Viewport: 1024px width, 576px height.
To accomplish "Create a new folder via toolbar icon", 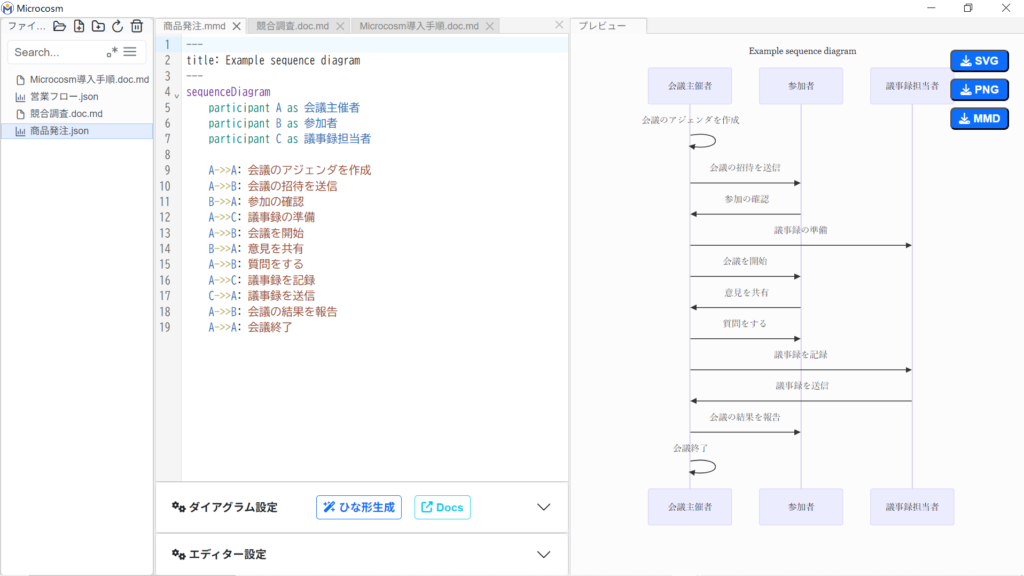I will [x=98, y=26].
